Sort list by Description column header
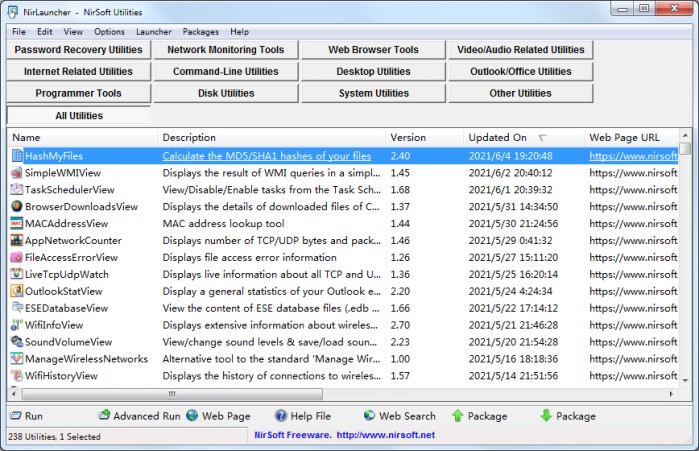The image size is (699, 451). click(271, 137)
